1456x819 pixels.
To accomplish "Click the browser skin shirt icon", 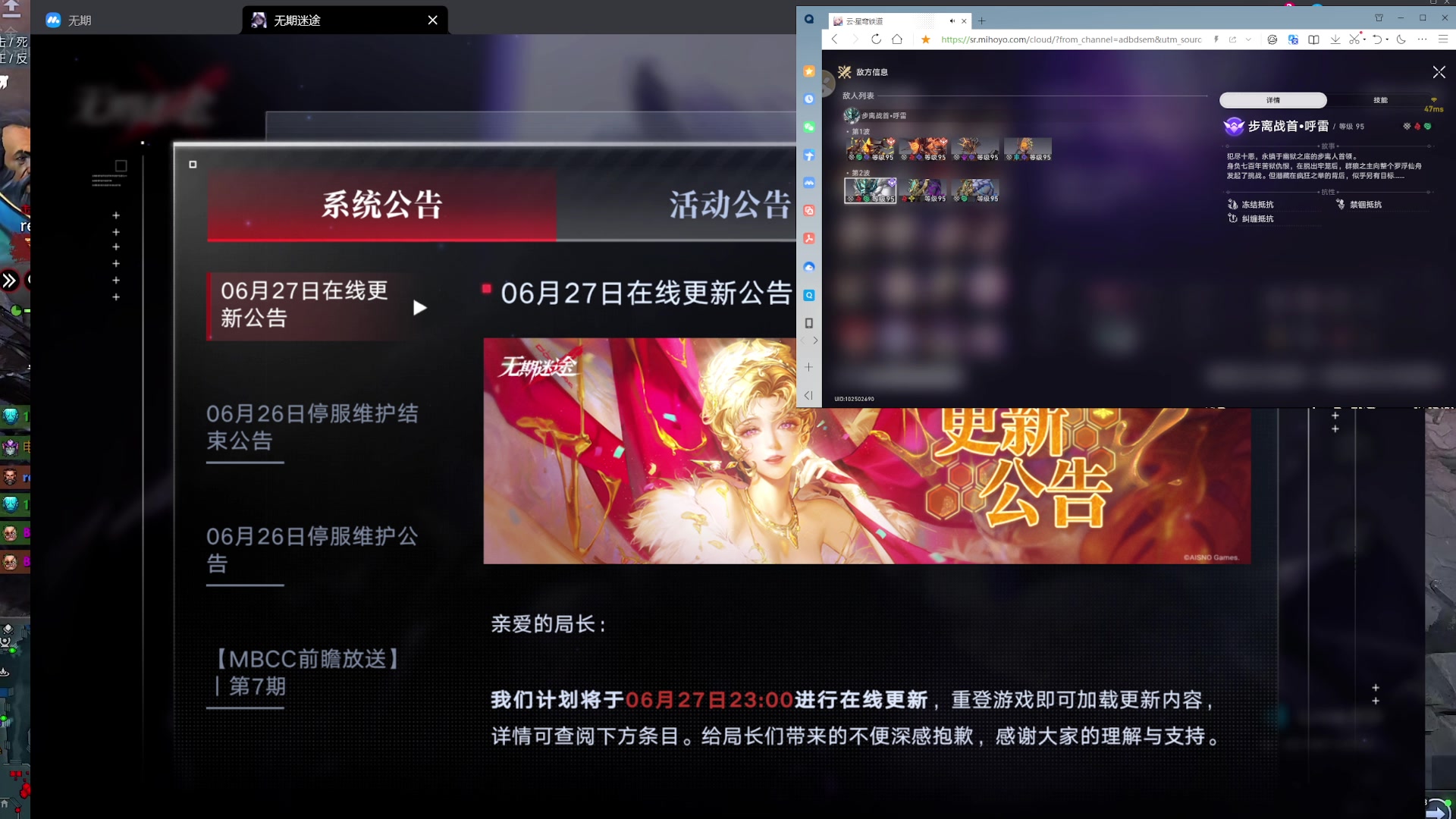I will point(1379,18).
